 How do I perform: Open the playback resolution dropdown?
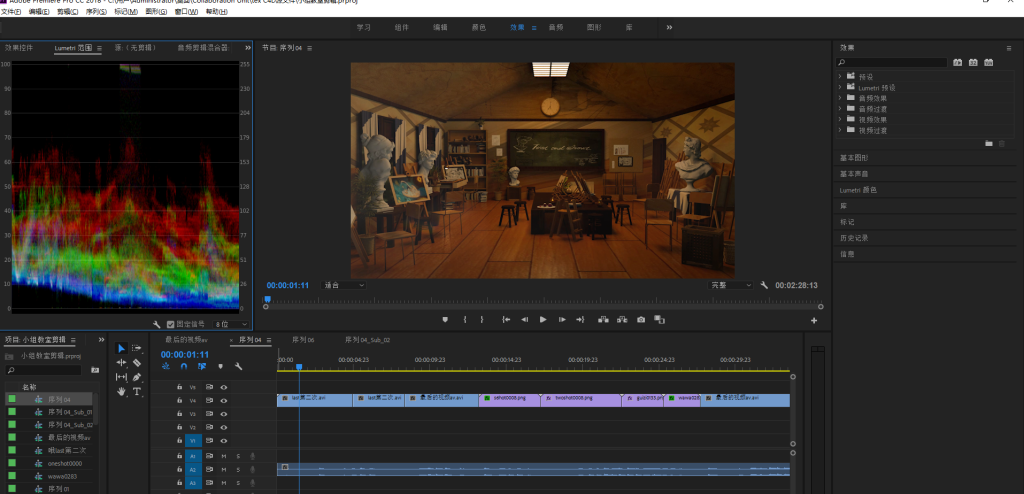[730, 286]
